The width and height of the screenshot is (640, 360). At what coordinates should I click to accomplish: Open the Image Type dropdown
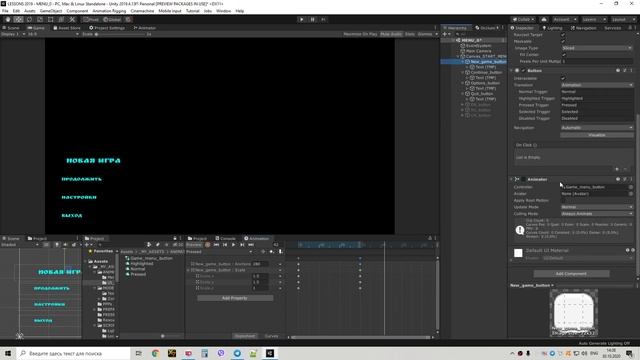597,48
